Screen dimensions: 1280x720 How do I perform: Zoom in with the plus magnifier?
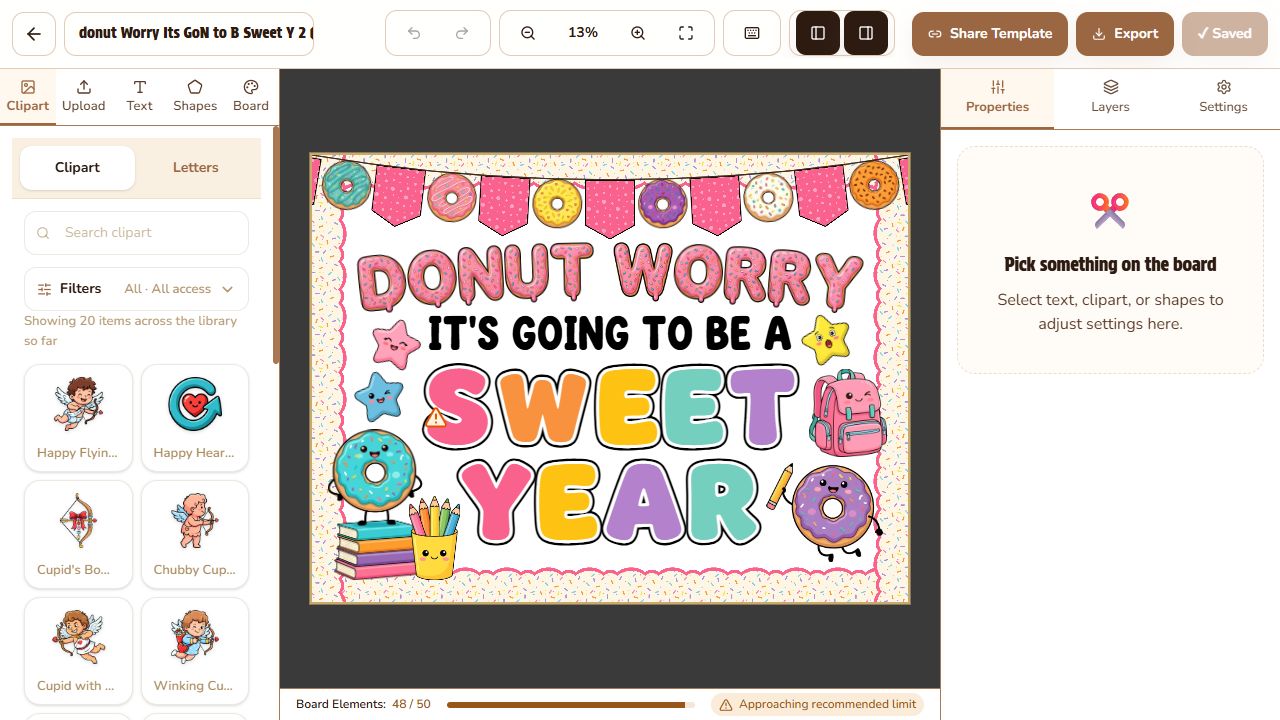[x=638, y=33]
